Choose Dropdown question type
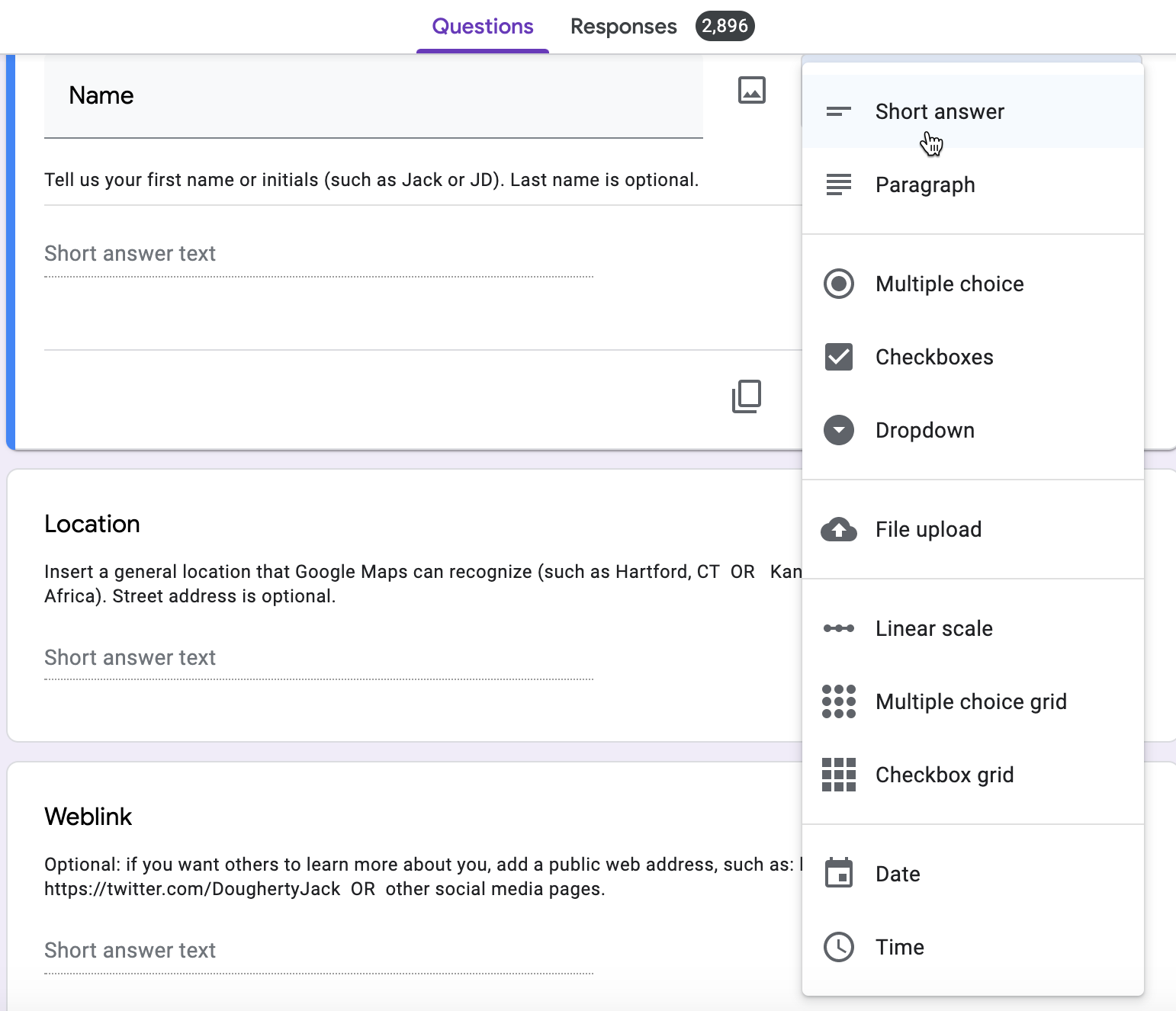 pos(973,430)
